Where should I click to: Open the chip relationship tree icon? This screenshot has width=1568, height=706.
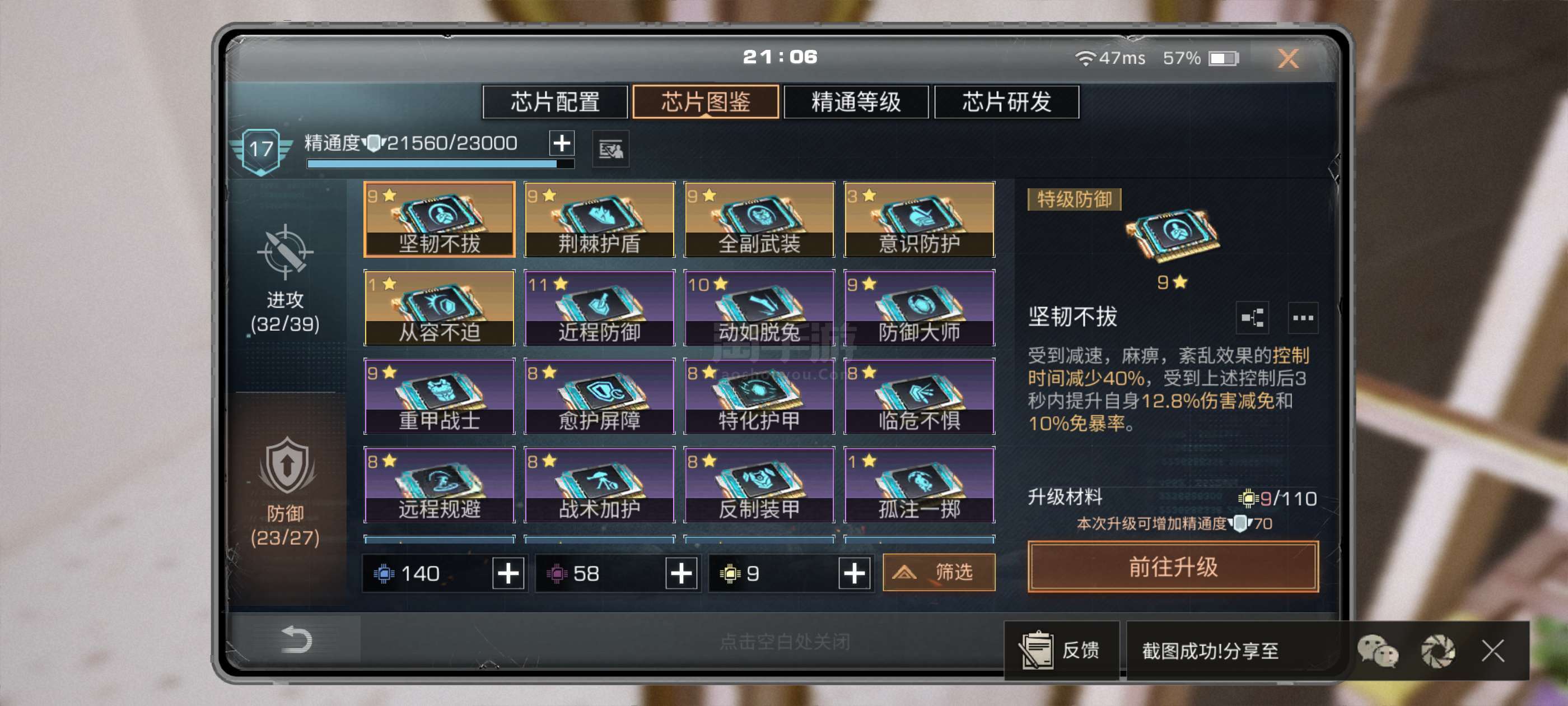(1252, 317)
